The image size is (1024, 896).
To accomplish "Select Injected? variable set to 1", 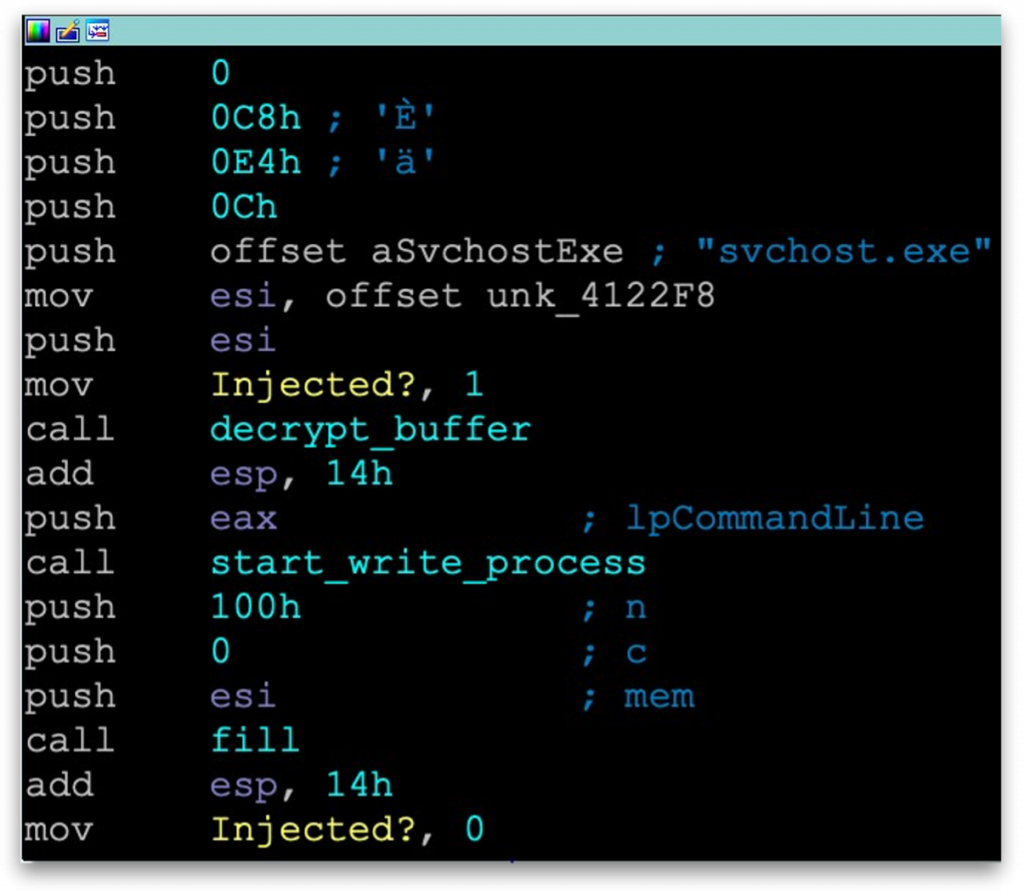I will coord(300,385).
